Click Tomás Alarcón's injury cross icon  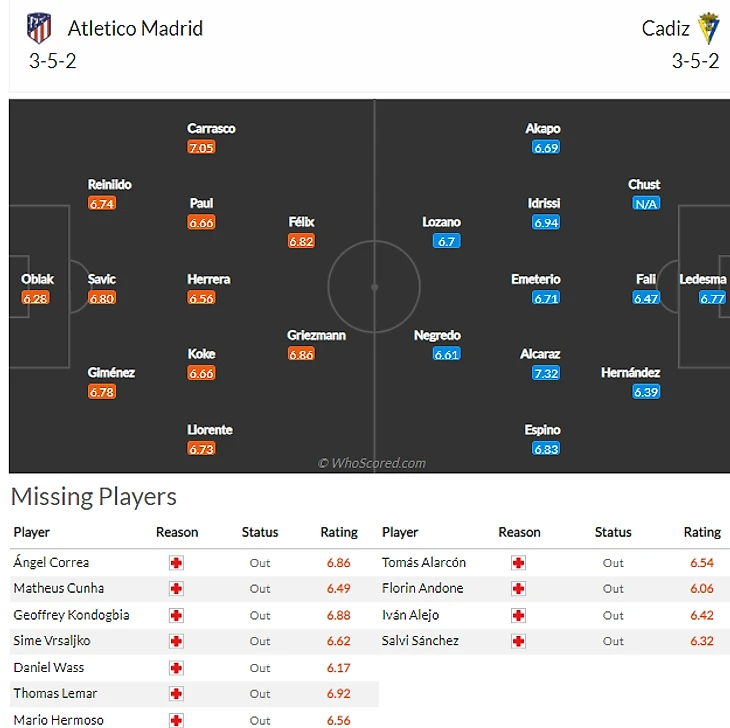coord(518,563)
